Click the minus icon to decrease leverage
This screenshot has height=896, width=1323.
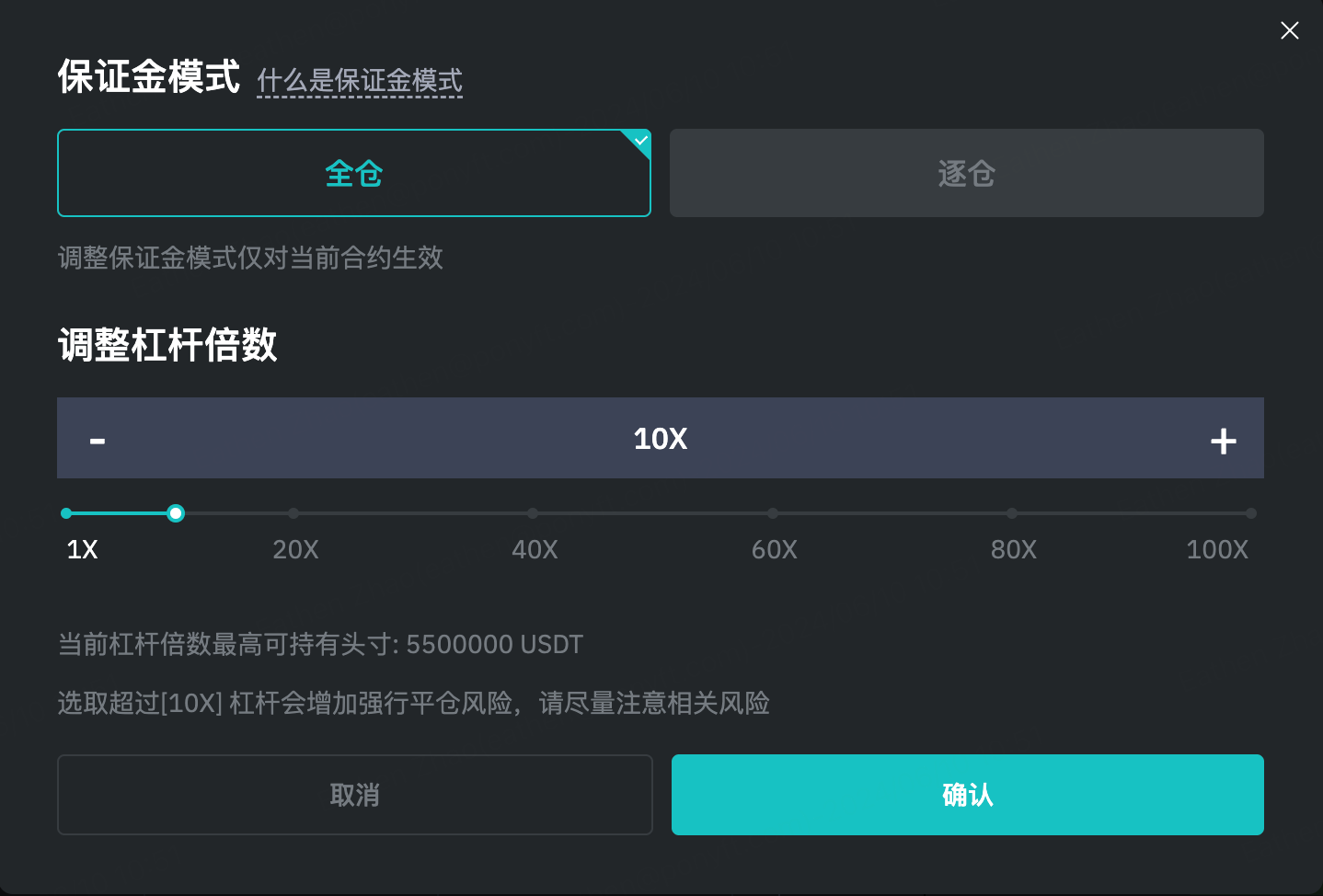tap(97, 440)
